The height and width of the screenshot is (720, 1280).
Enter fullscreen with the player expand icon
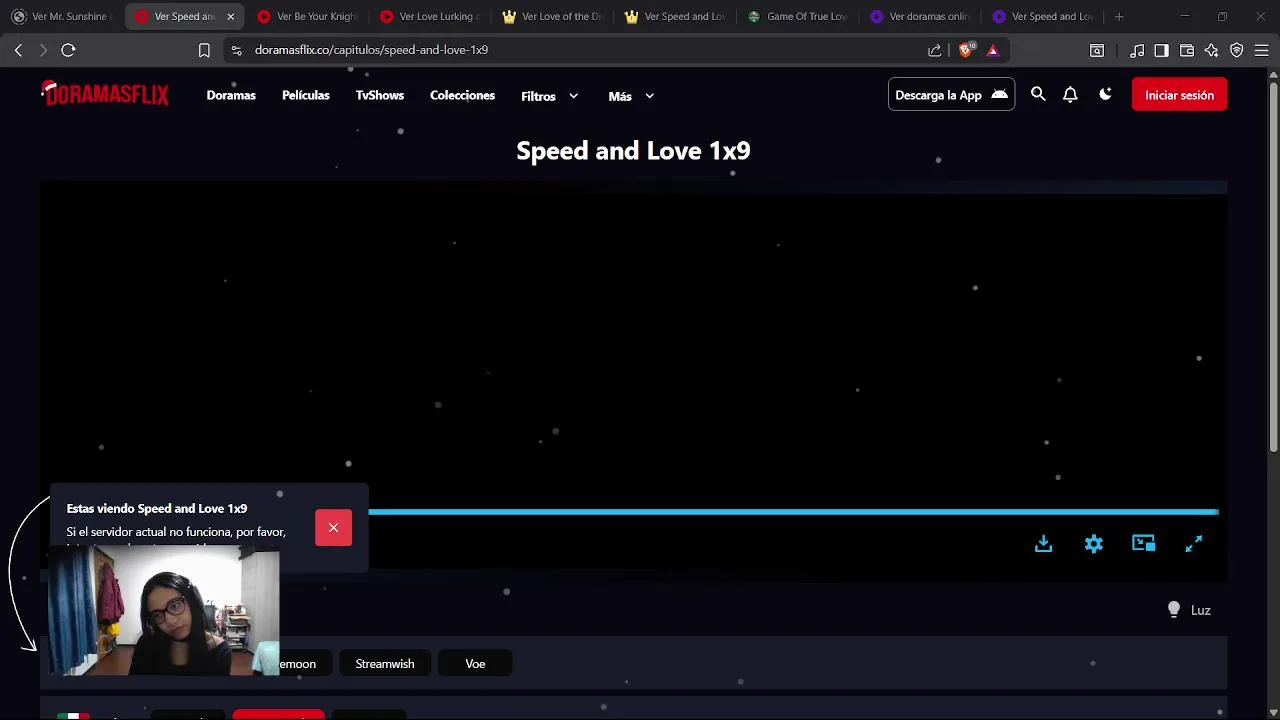tap(1194, 543)
